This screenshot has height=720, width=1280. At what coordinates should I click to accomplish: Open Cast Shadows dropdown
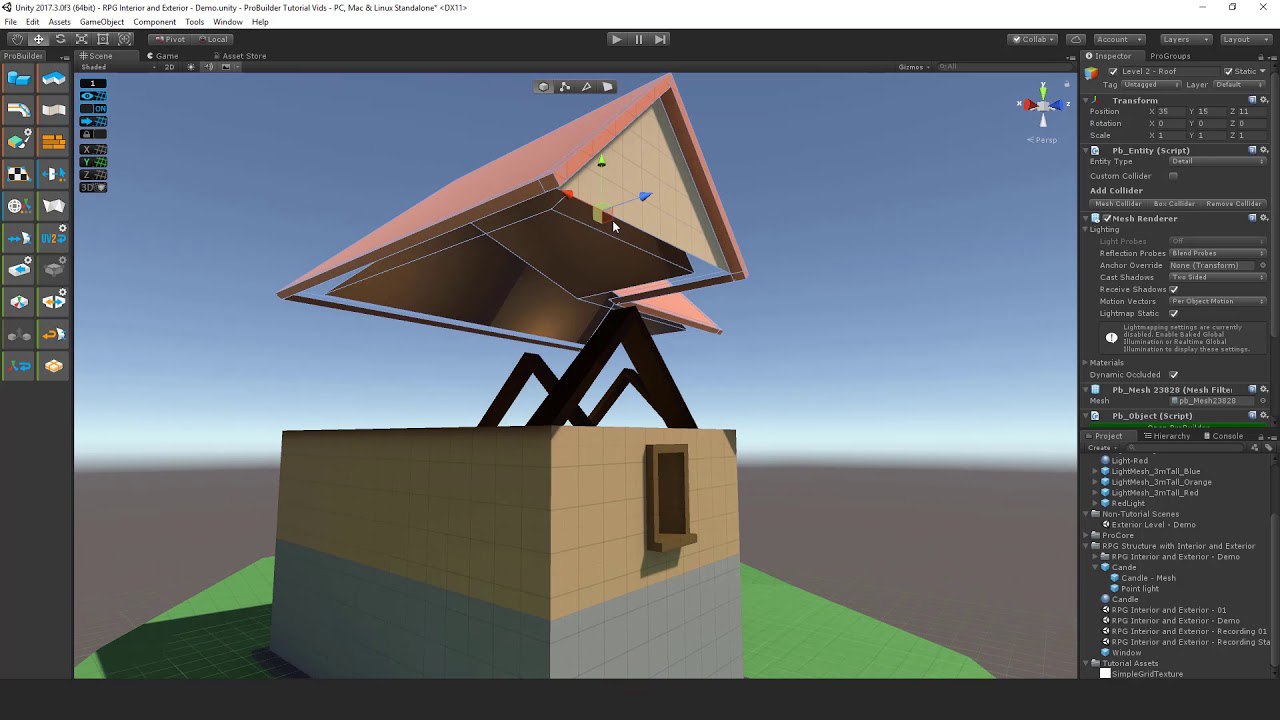coord(1218,277)
